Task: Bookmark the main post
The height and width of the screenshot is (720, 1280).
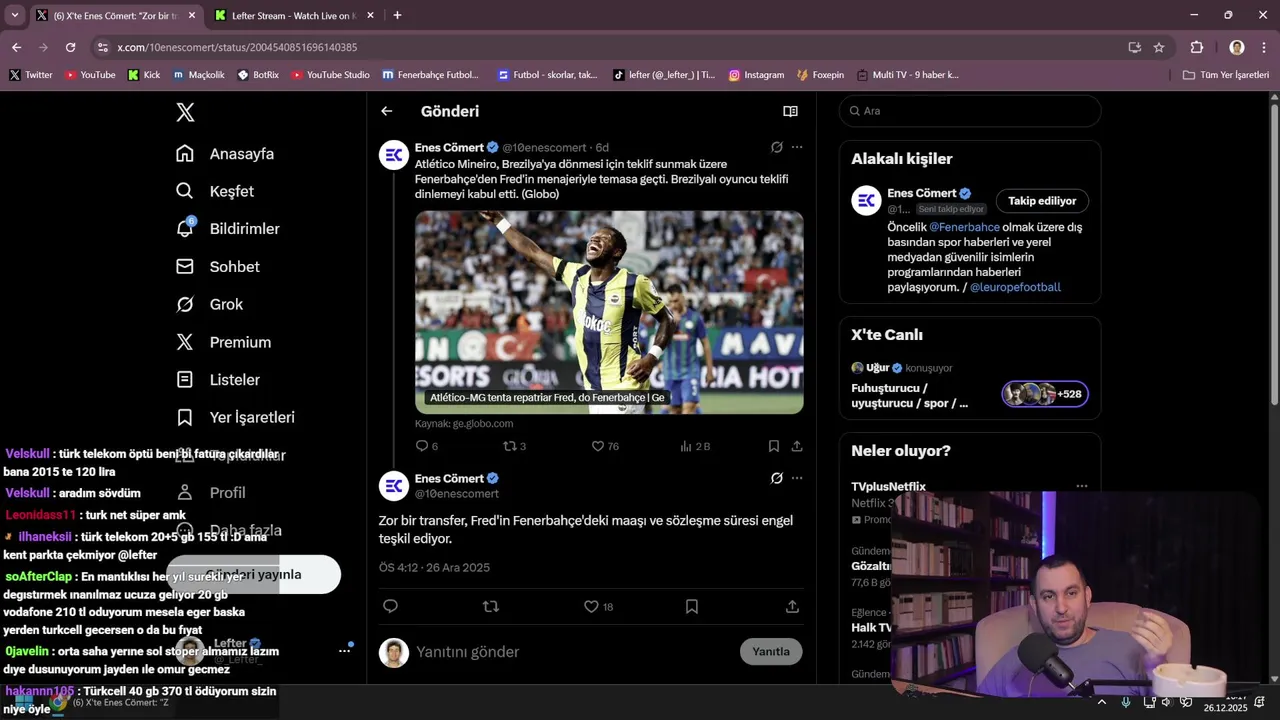Action: [692, 606]
